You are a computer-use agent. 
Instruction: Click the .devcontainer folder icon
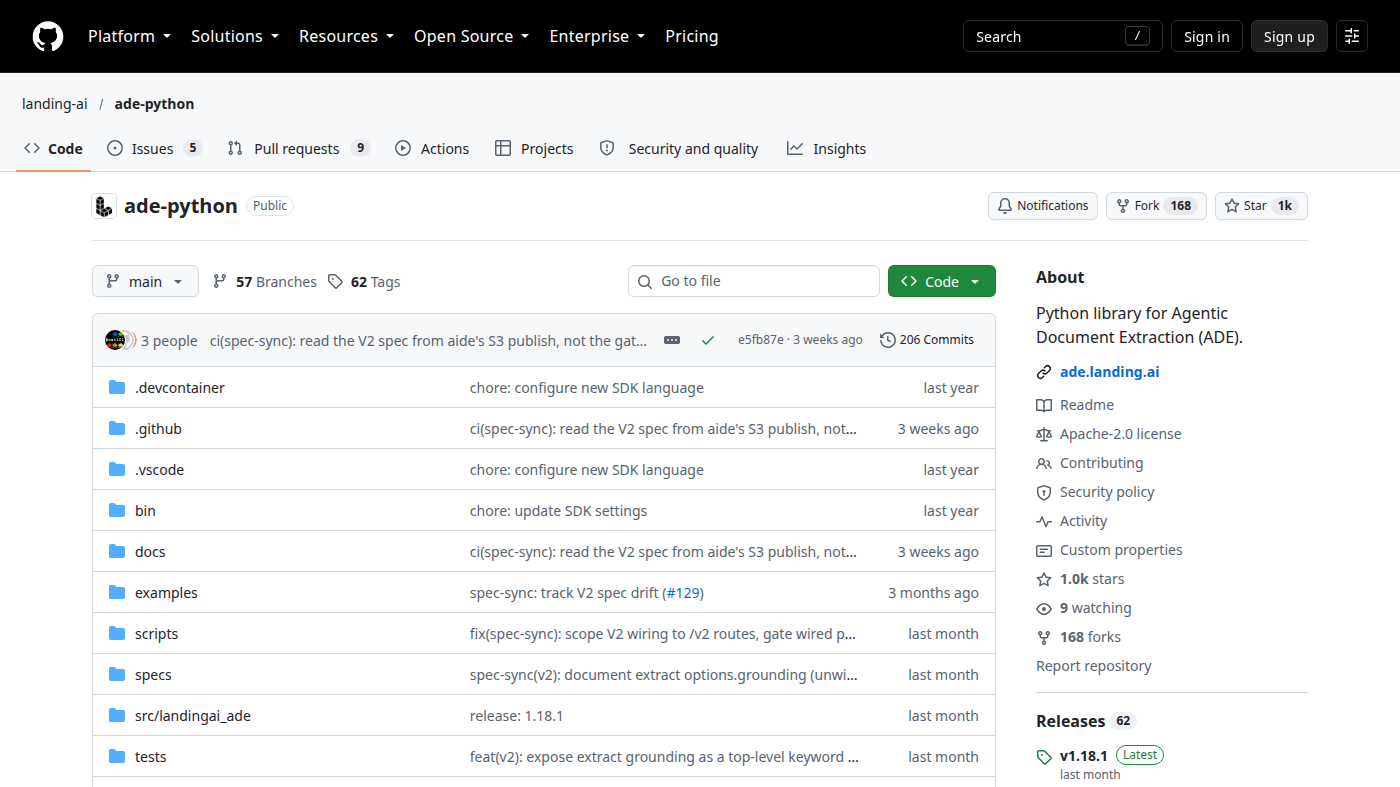[x=117, y=388]
